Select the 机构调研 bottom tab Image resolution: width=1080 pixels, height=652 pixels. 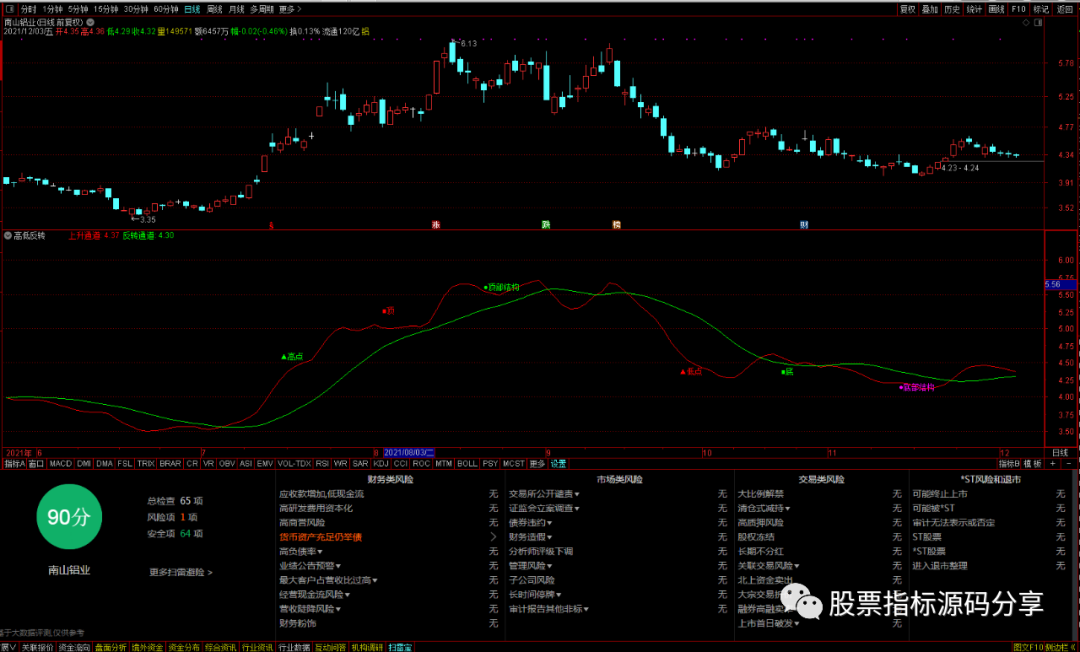[x=367, y=647]
